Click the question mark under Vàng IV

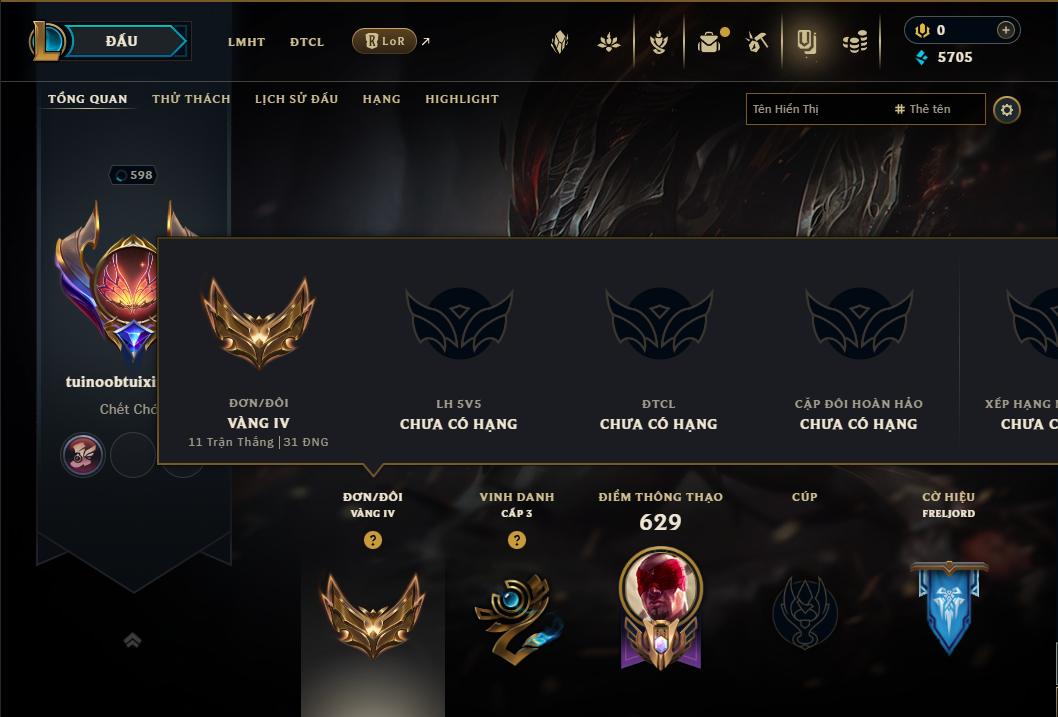point(372,540)
